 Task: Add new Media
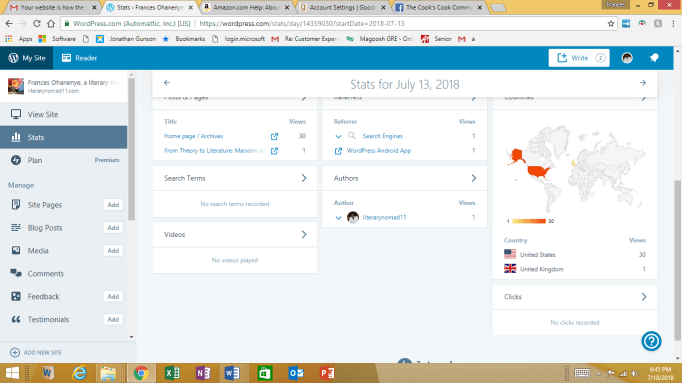(x=113, y=250)
